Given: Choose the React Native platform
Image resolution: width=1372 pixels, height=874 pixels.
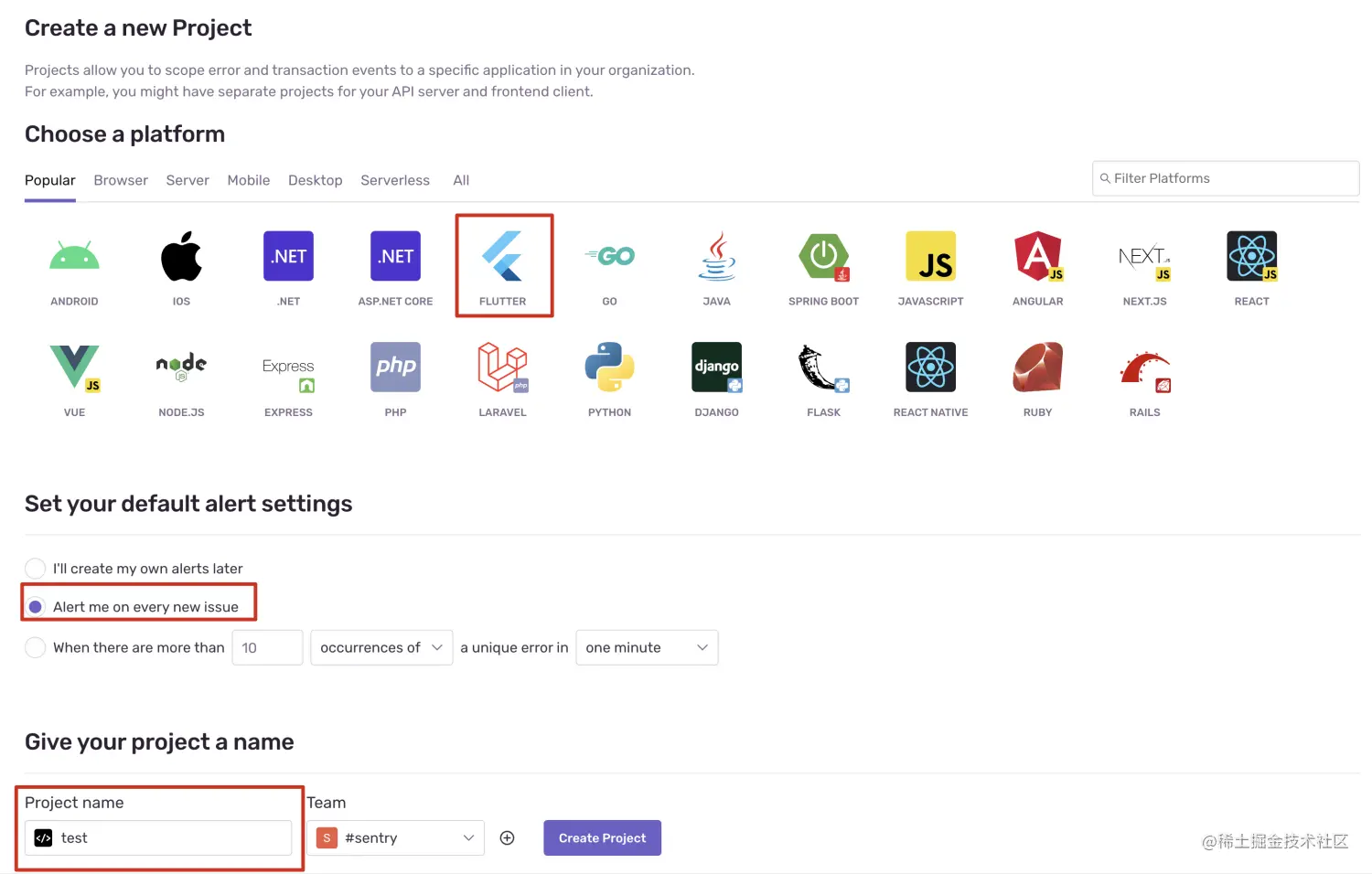Looking at the screenshot, I should pos(931,368).
